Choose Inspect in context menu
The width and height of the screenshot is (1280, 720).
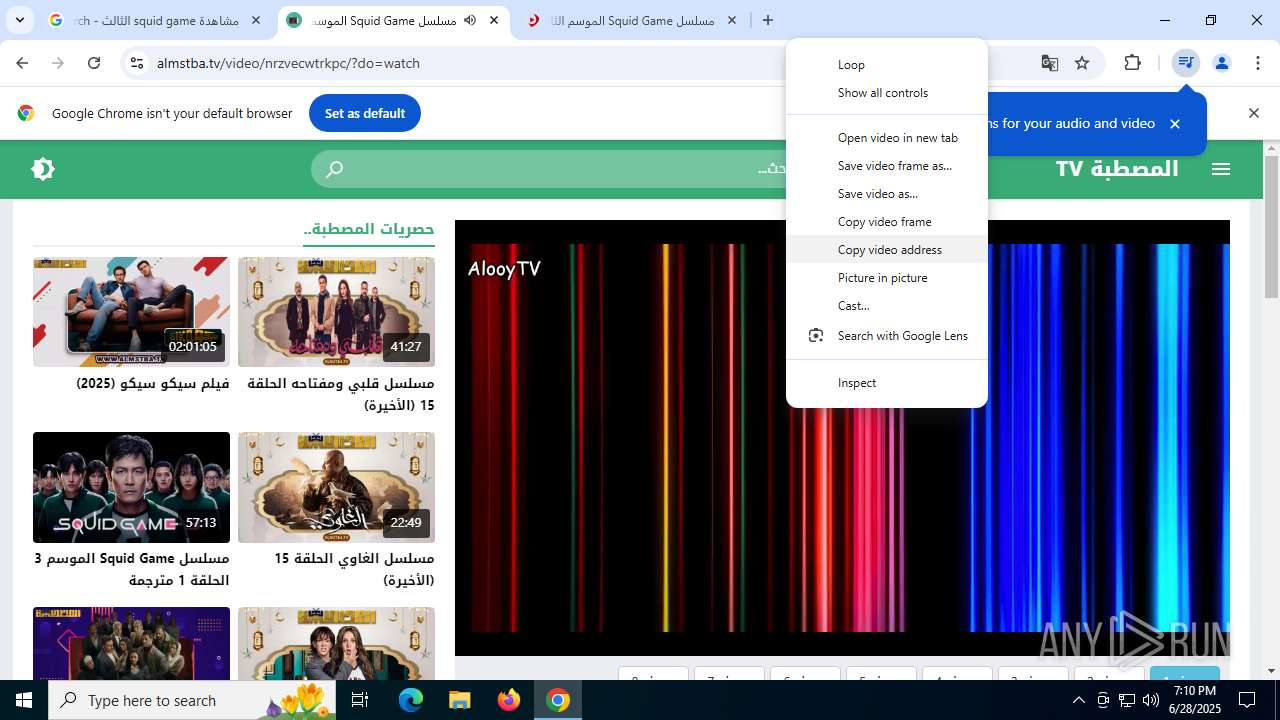pos(887,383)
